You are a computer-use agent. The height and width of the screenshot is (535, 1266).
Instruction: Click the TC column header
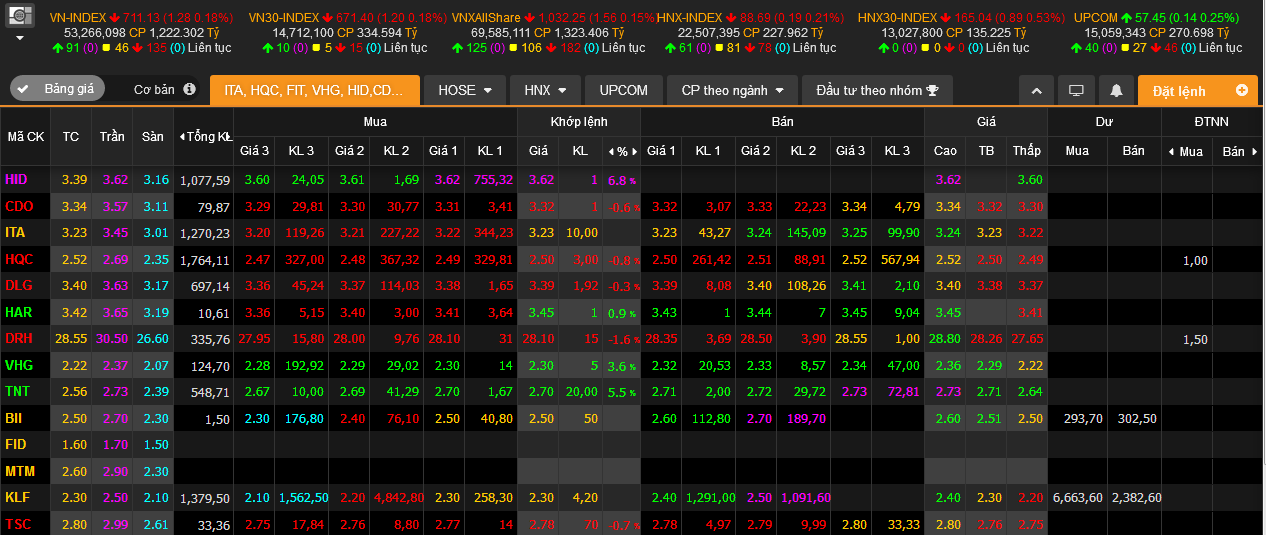click(71, 136)
